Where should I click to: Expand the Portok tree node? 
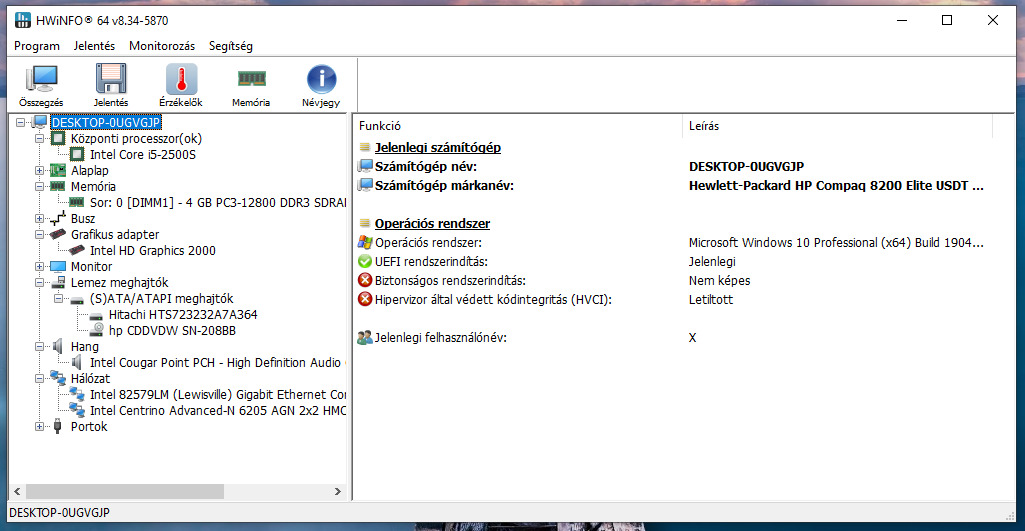(x=39, y=426)
